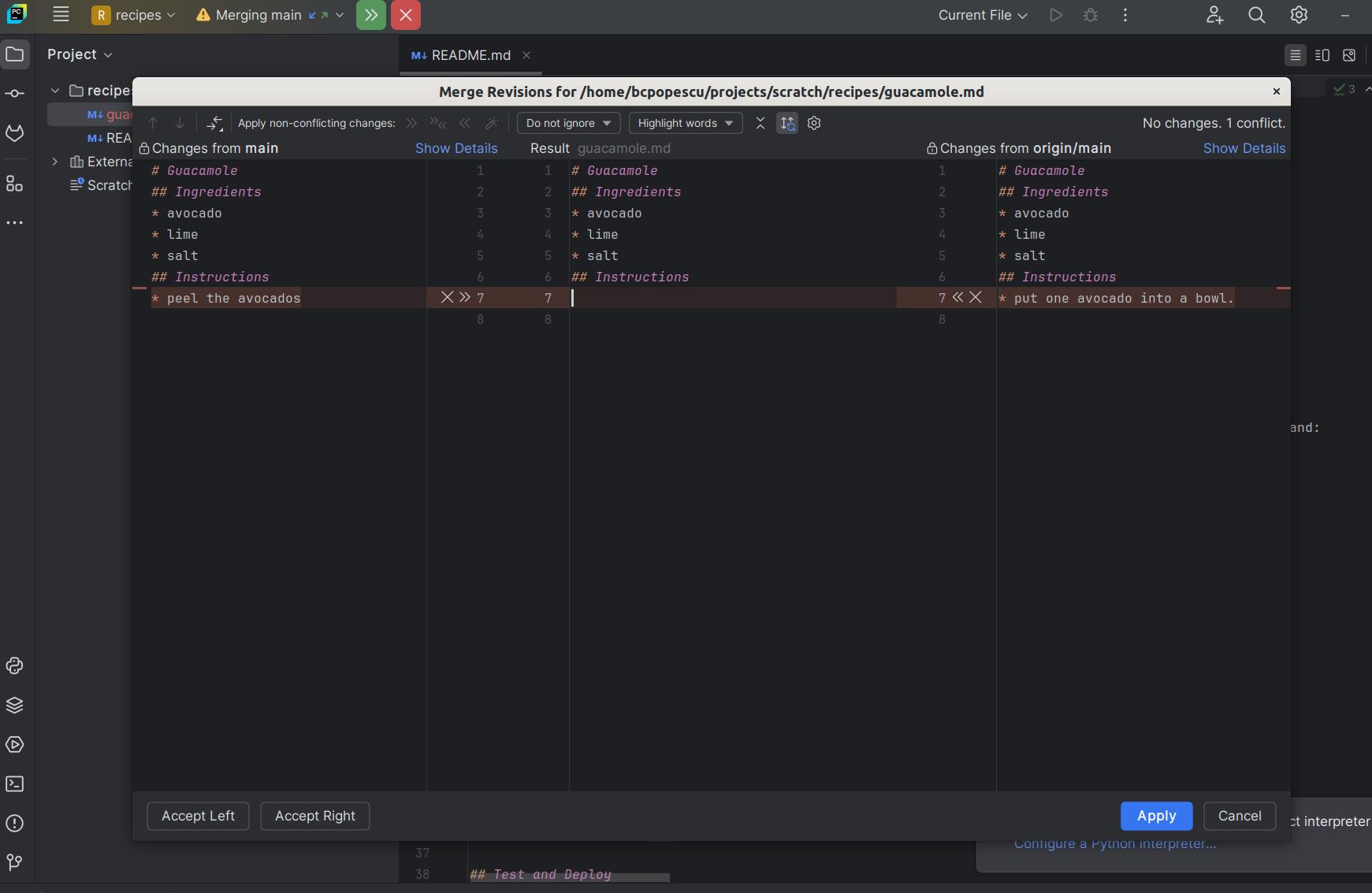This screenshot has width=1372, height=893.
Task: Click Compare contents/branch arrows icon in merge toolbar
Action: tap(214, 123)
